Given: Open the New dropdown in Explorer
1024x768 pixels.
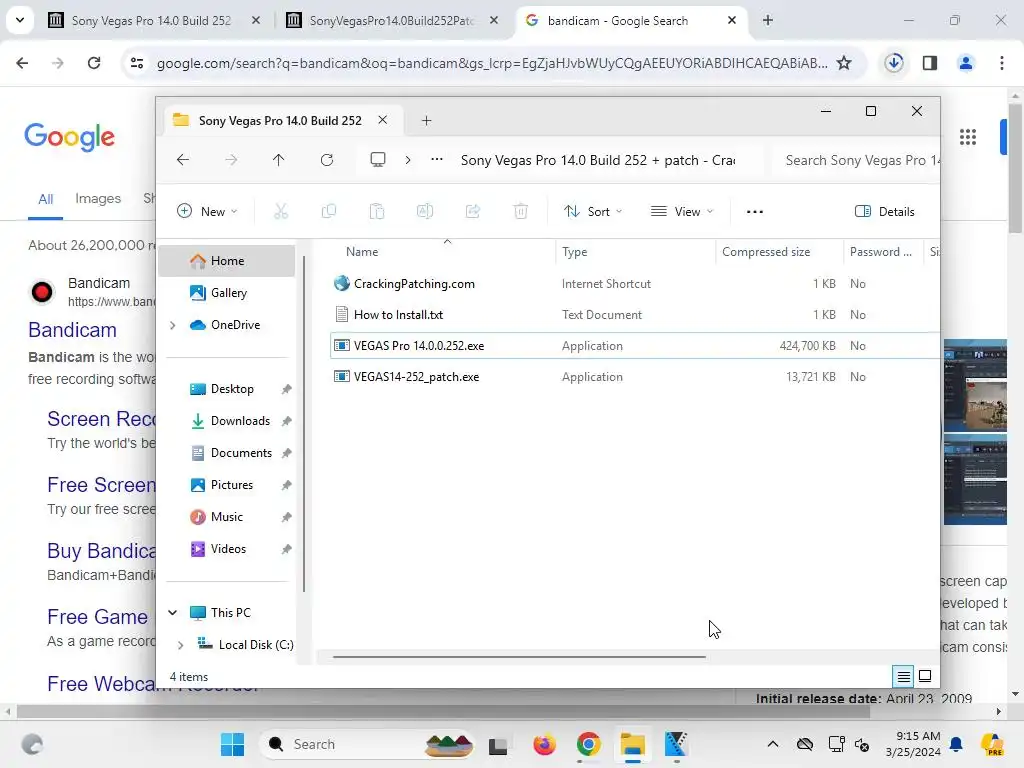Looking at the screenshot, I should (x=207, y=211).
